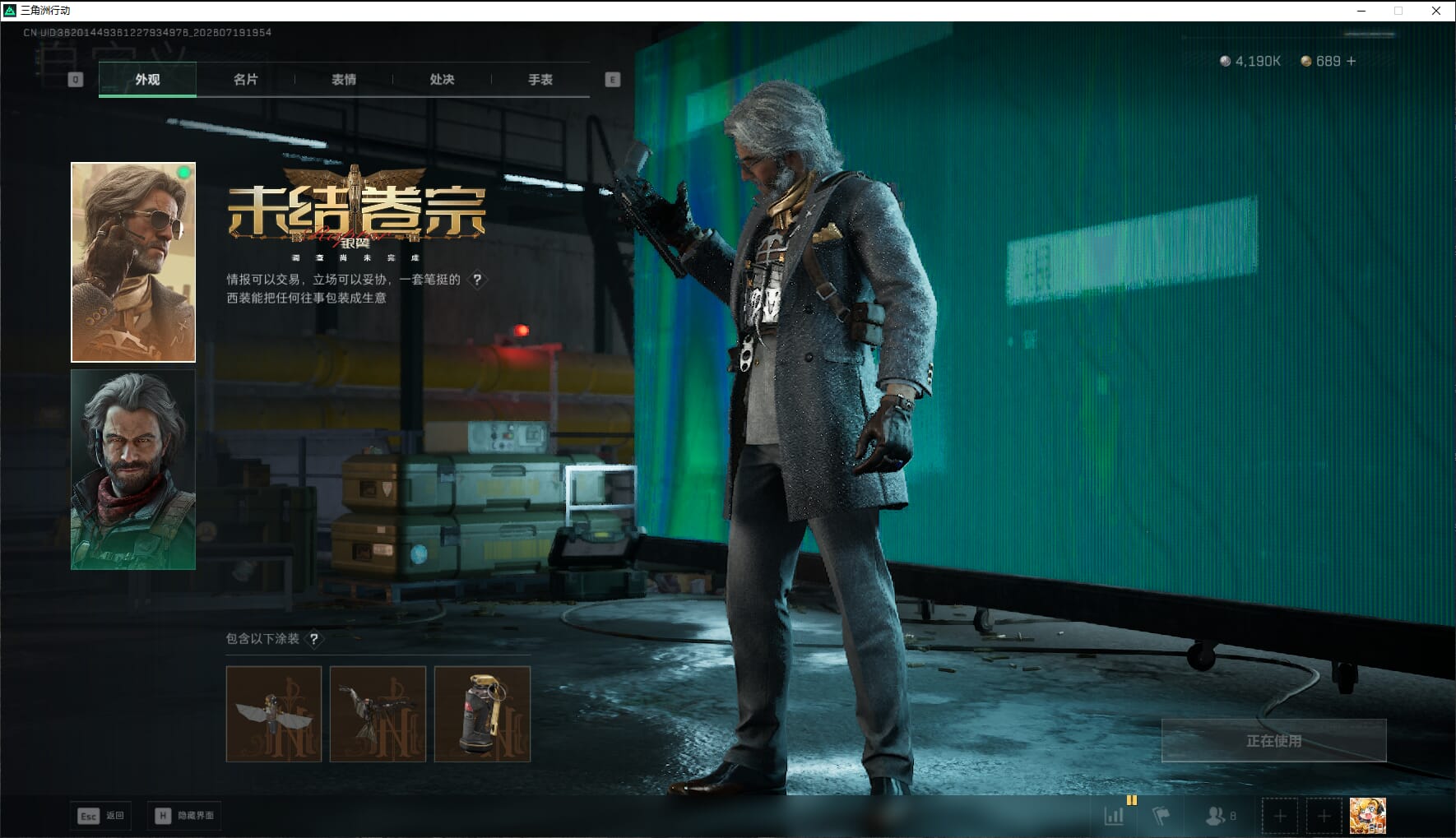Select the sunglasses operator skin thumbnail
The height and width of the screenshot is (838, 1456).
click(133, 262)
